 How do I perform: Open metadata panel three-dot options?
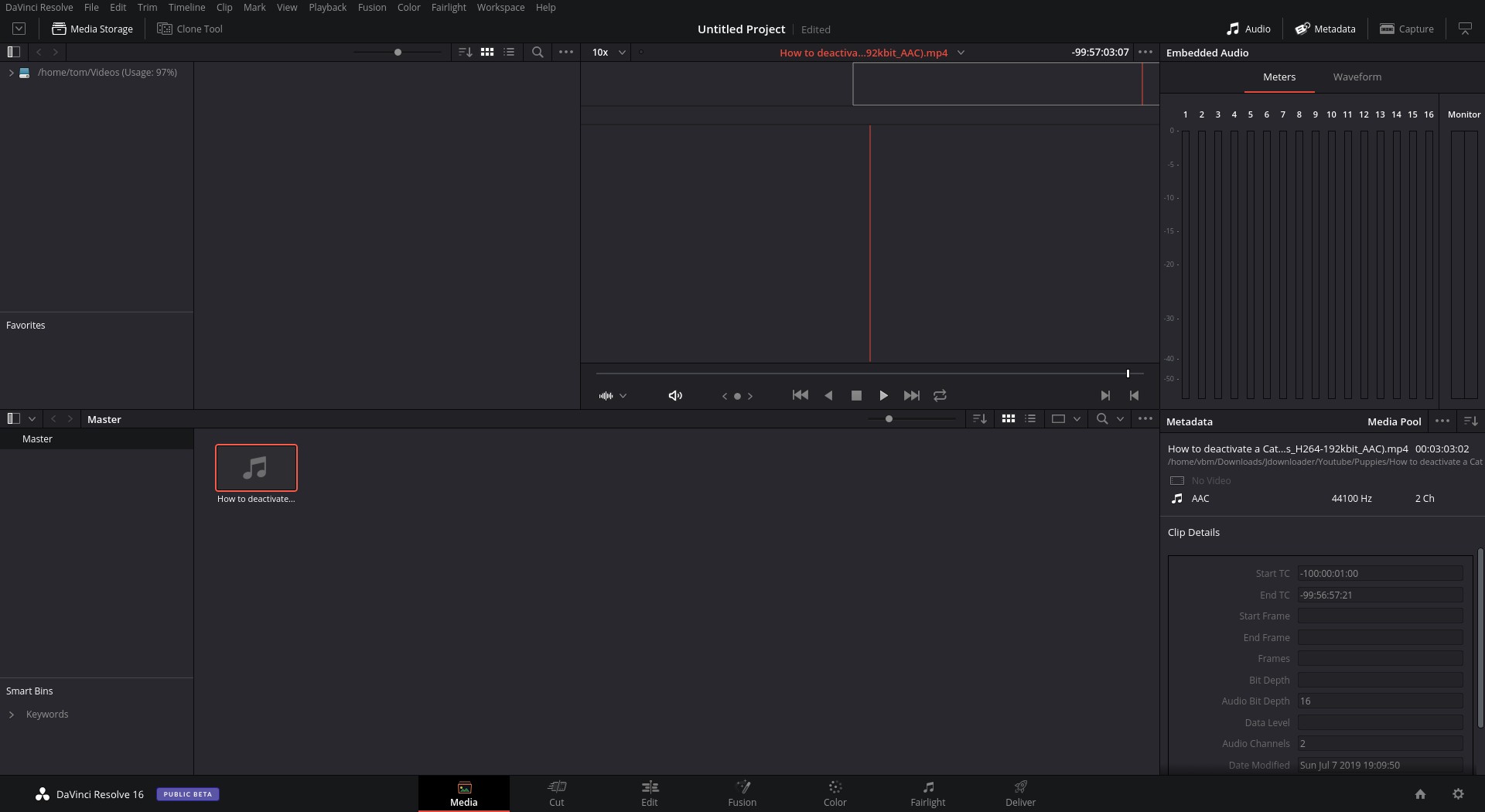[x=1442, y=421]
